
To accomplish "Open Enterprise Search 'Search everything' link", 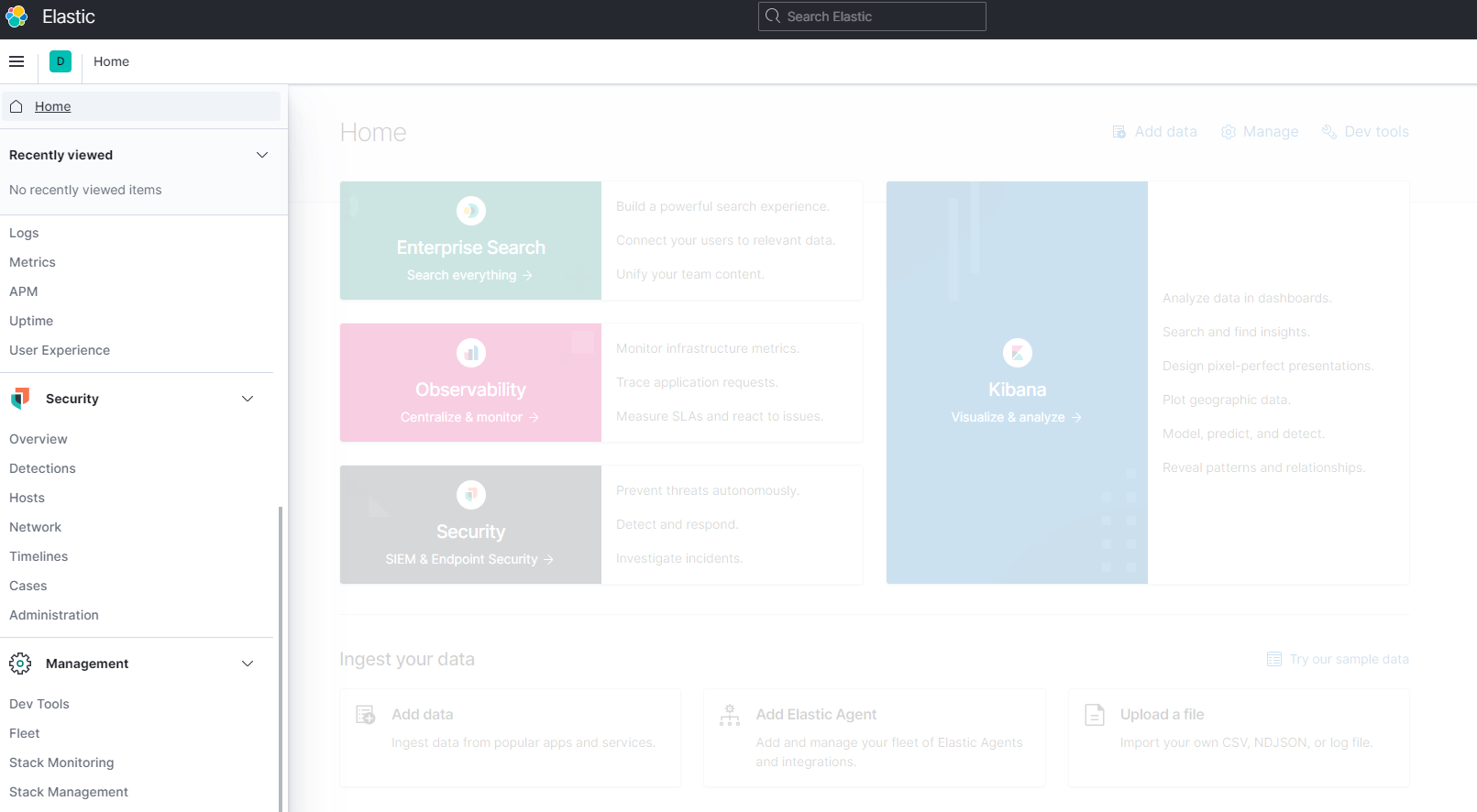I will (x=470, y=275).
